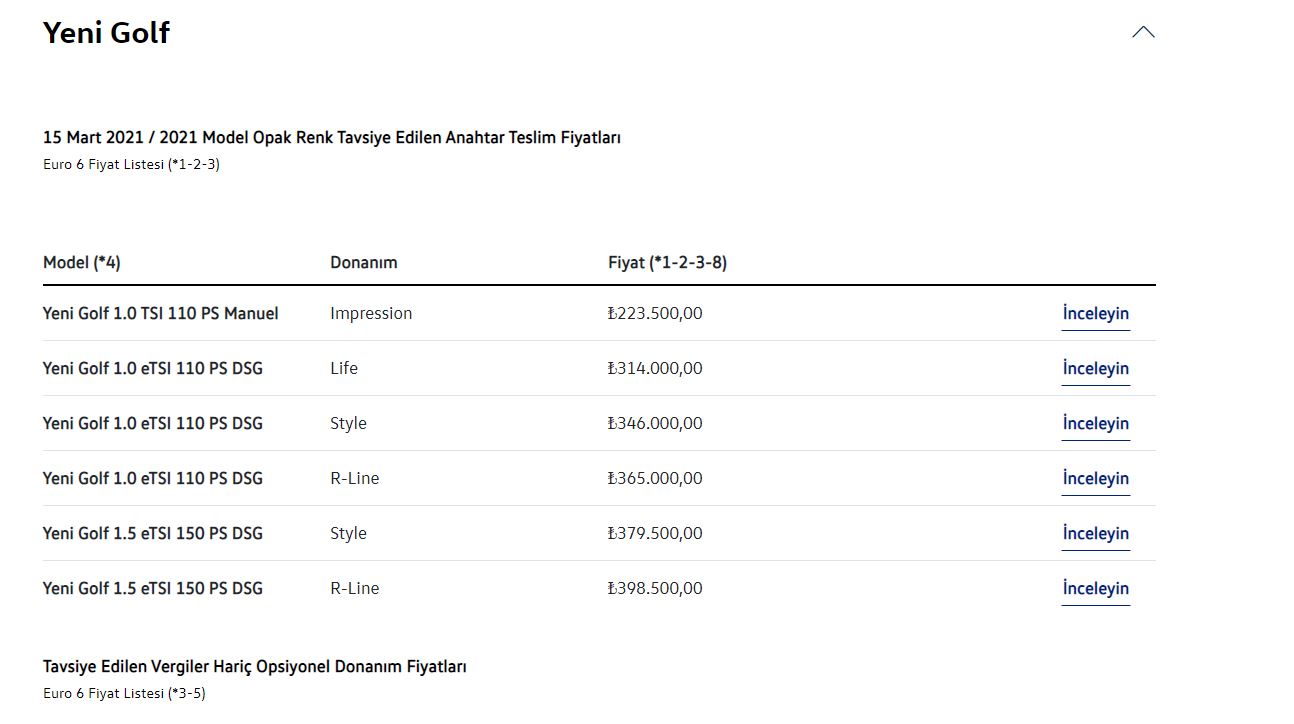This screenshot has width=1294, height=724.
Task: Click the 15 Mart 2021 price list title
Action: coord(332,138)
